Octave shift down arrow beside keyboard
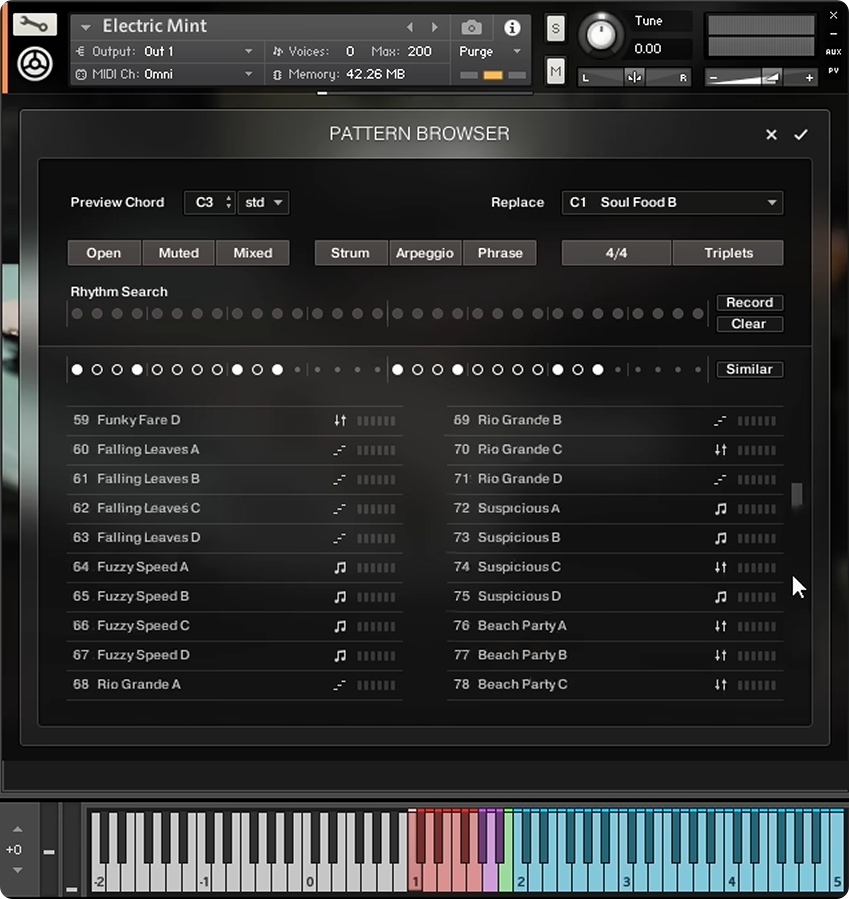Image resolution: width=849 pixels, height=899 pixels. [x=18, y=870]
